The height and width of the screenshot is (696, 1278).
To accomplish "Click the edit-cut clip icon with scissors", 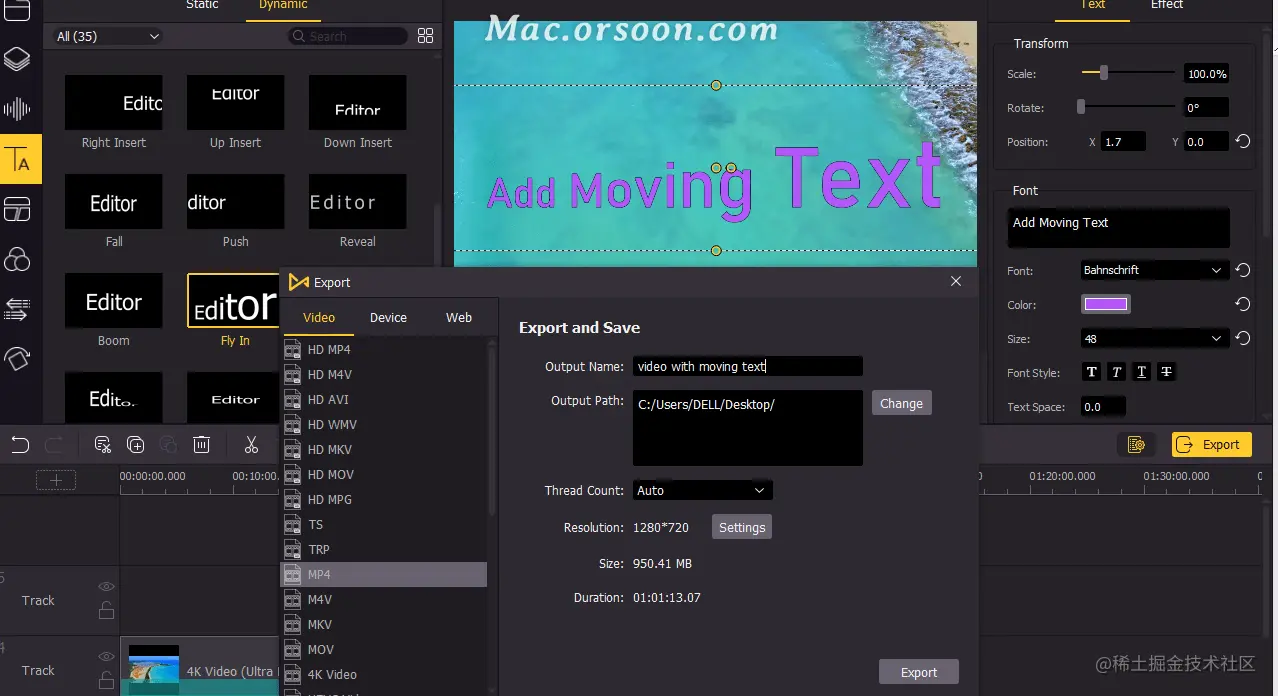I will point(102,445).
